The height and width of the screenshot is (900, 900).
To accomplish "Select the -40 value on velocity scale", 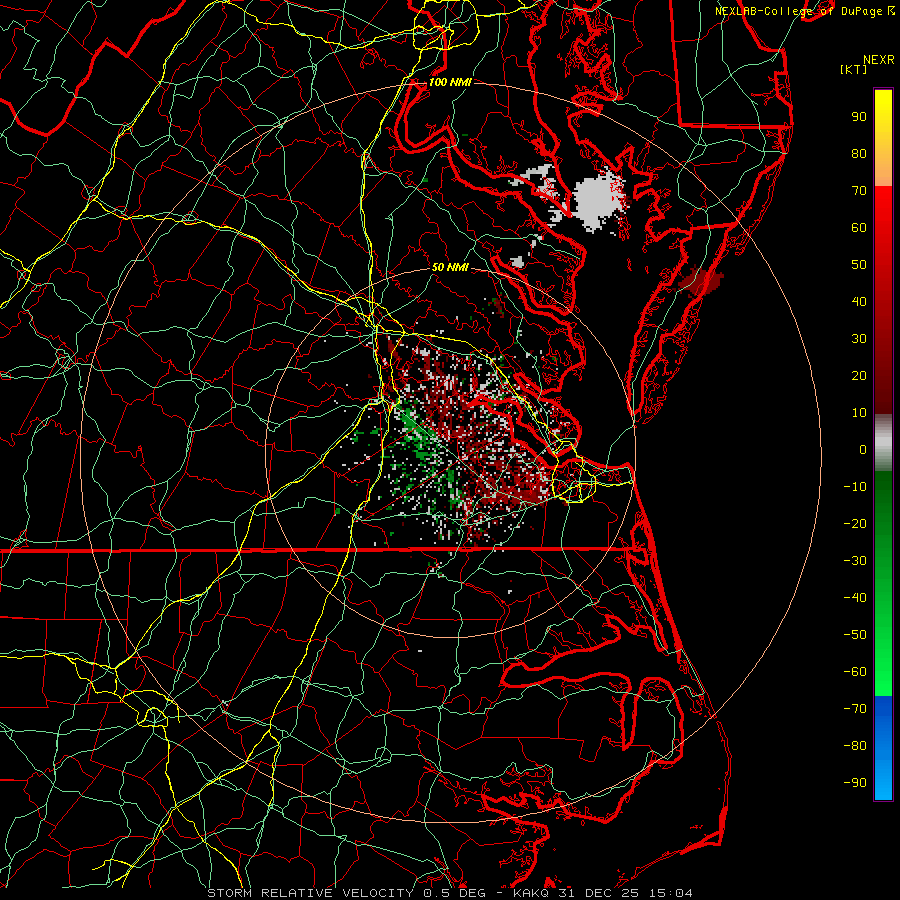I will (x=855, y=598).
